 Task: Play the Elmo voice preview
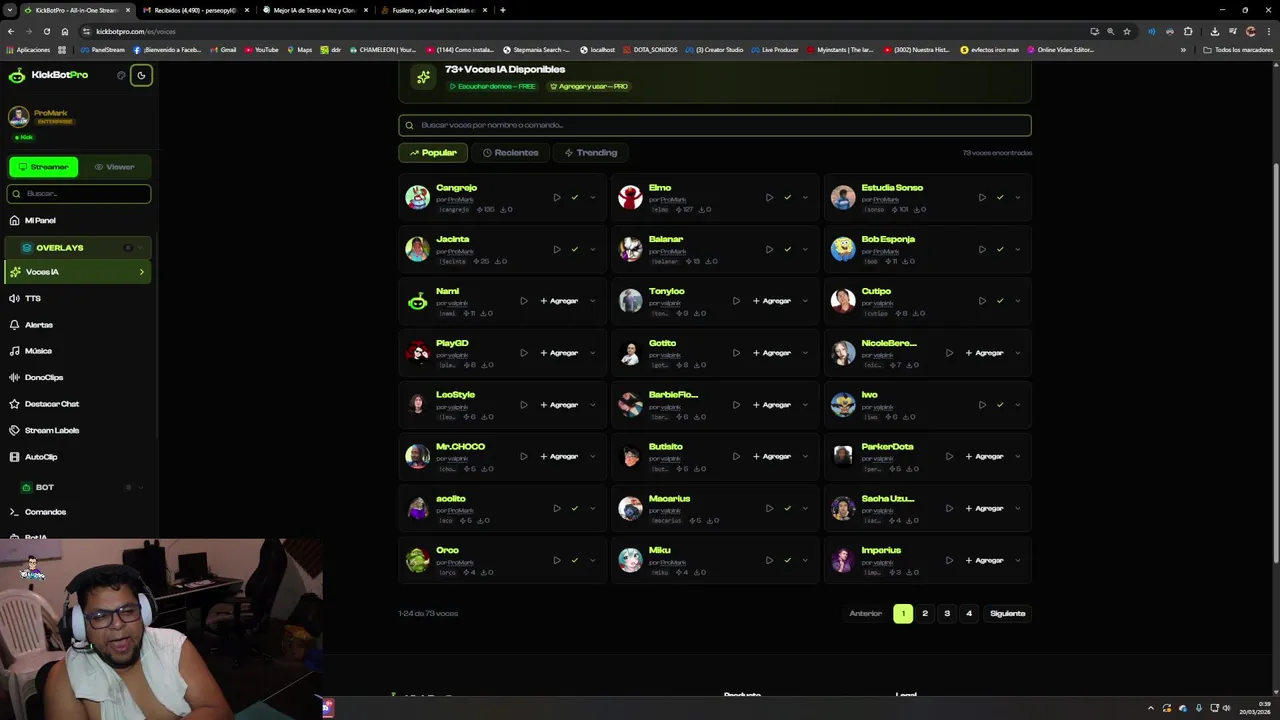(769, 197)
